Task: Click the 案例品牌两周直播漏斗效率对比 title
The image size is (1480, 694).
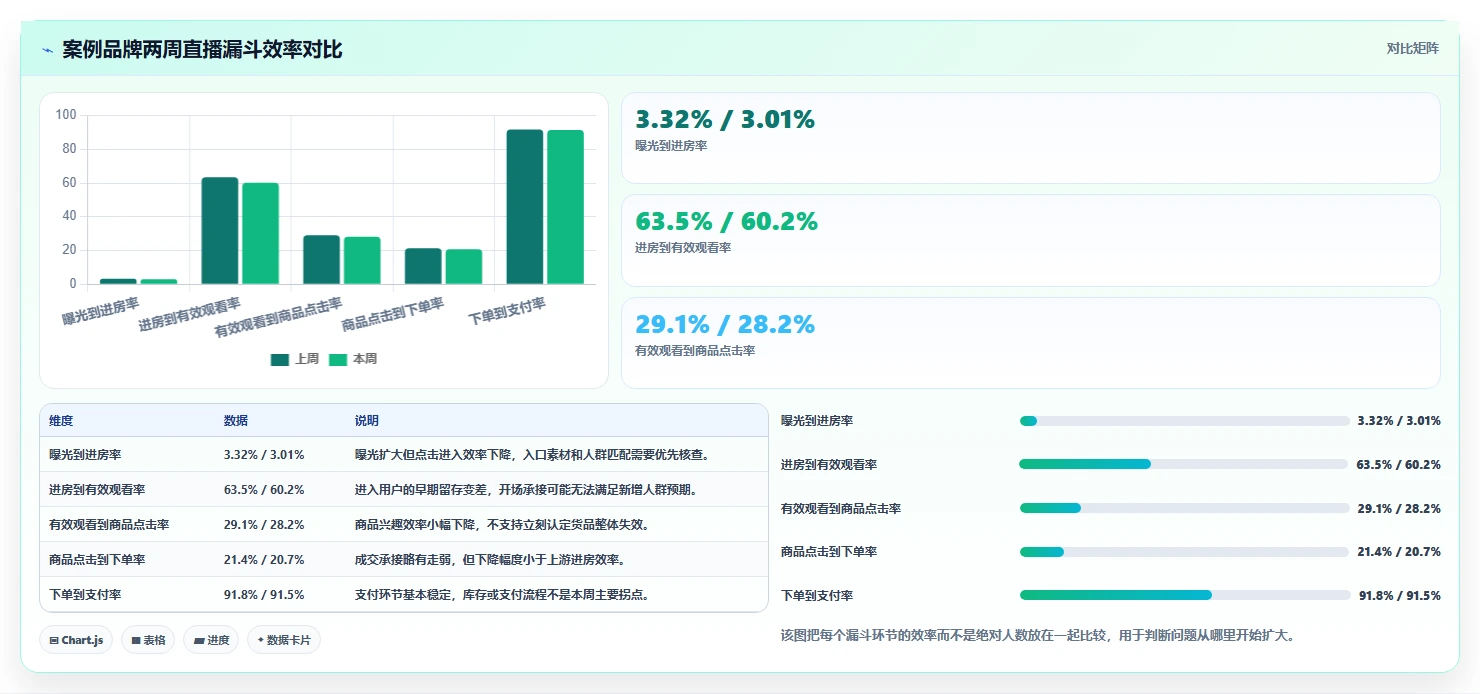Action: tap(202, 50)
